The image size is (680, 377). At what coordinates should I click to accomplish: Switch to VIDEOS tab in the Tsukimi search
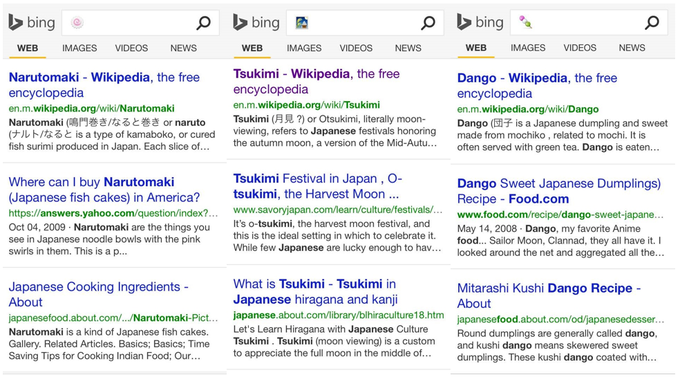pyautogui.click(x=356, y=48)
